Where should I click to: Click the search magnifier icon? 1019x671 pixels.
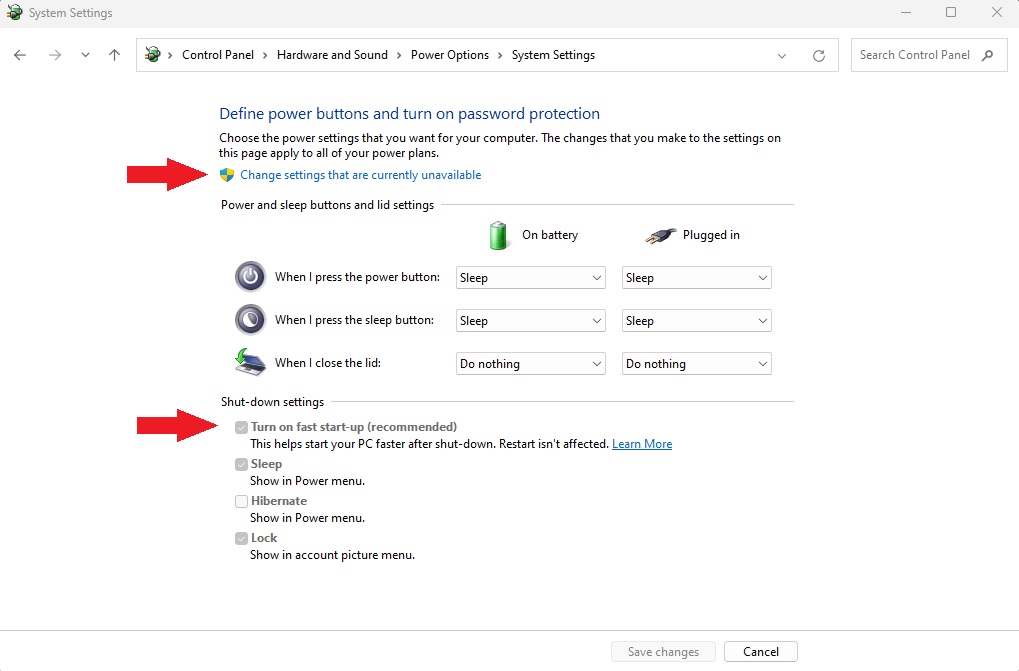988,55
